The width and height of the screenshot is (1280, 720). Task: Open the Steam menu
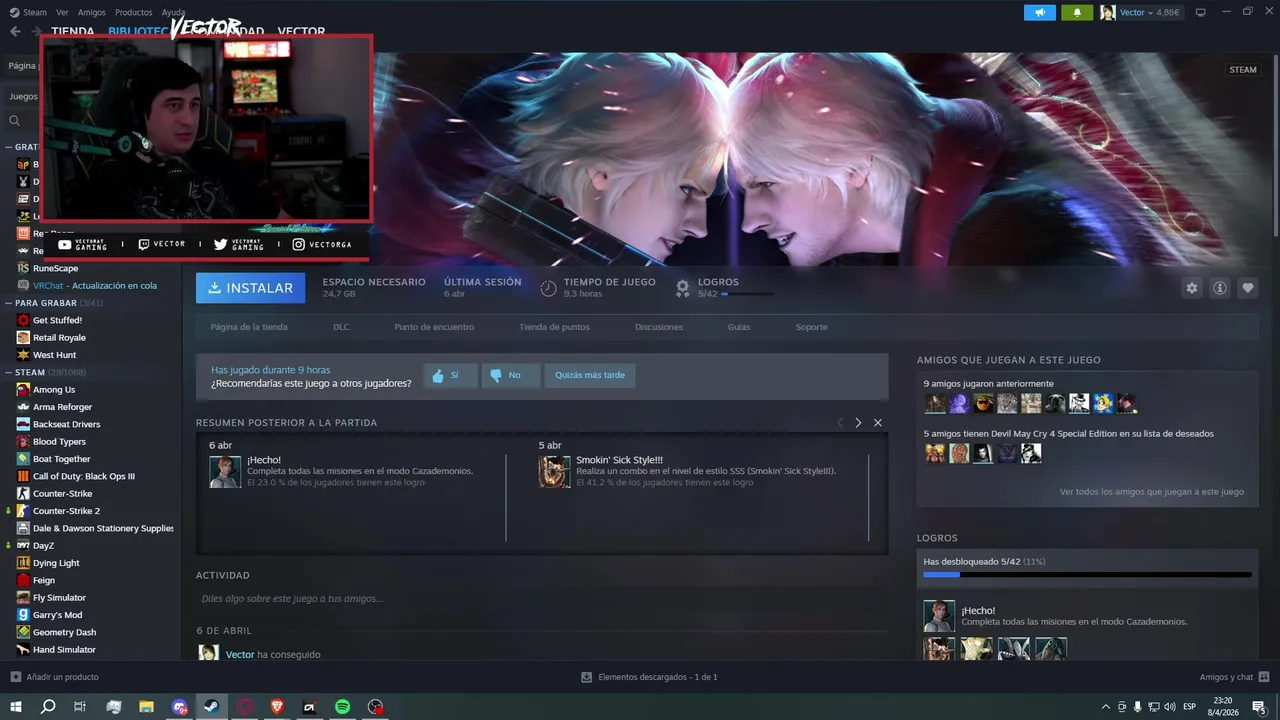[28, 13]
